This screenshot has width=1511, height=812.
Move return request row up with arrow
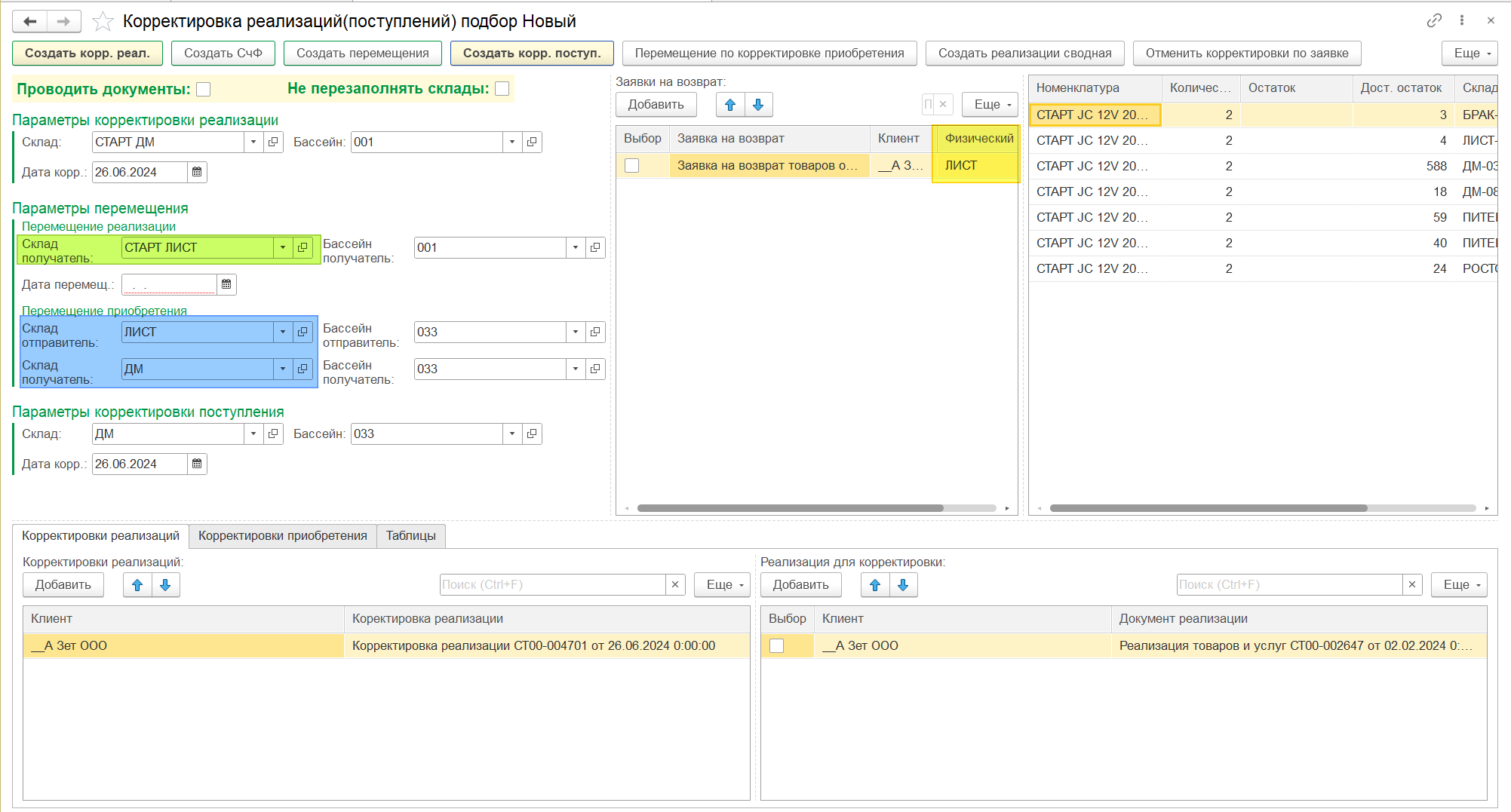click(730, 105)
